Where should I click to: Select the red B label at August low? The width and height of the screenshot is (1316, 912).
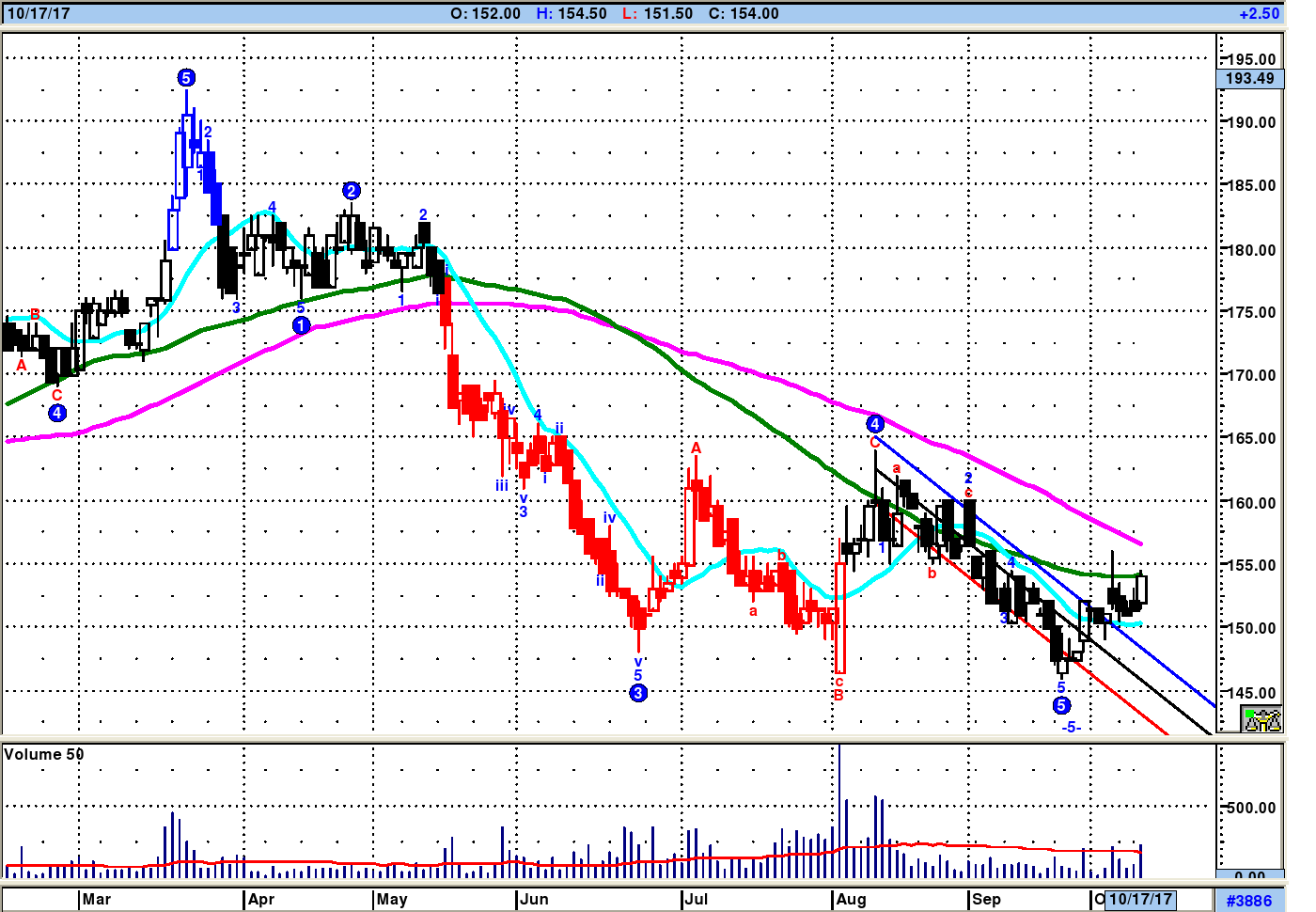point(838,696)
